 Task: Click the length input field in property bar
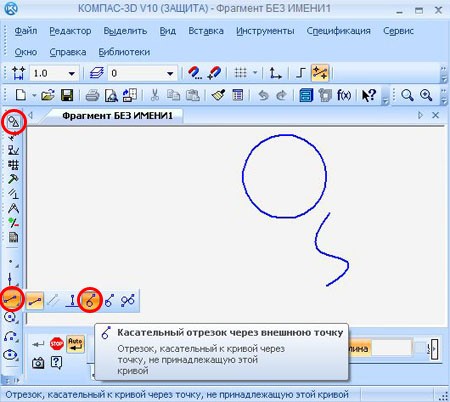tap(391, 349)
